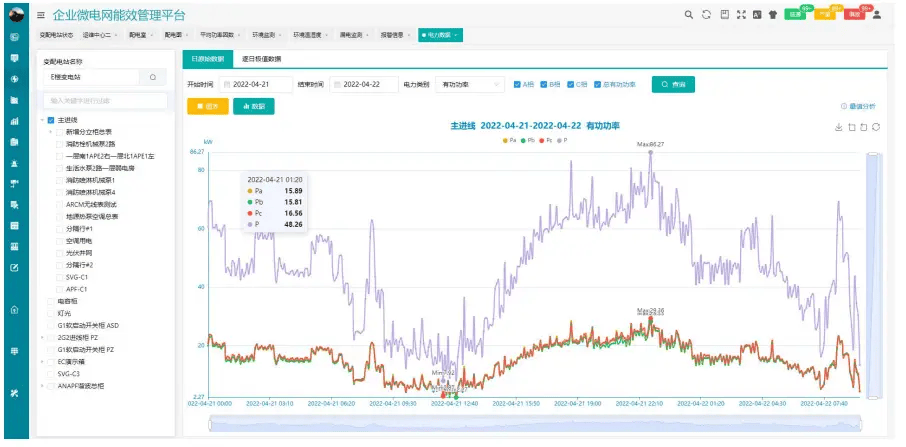The height and width of the screenshot is (447, 906).
Task: Expand the EC演示箱 tree node
Action: (42, 361)
